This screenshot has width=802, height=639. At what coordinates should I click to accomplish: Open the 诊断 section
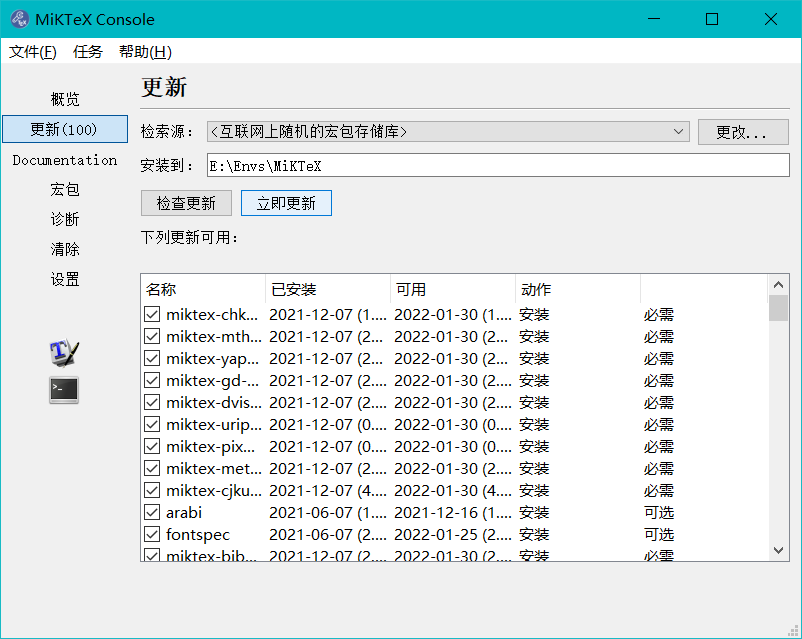pos(64,219)
